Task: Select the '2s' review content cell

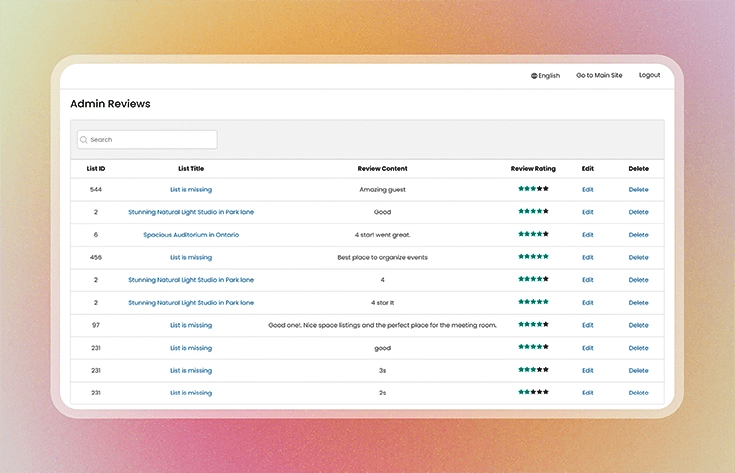Action: (x=382, y=393)
